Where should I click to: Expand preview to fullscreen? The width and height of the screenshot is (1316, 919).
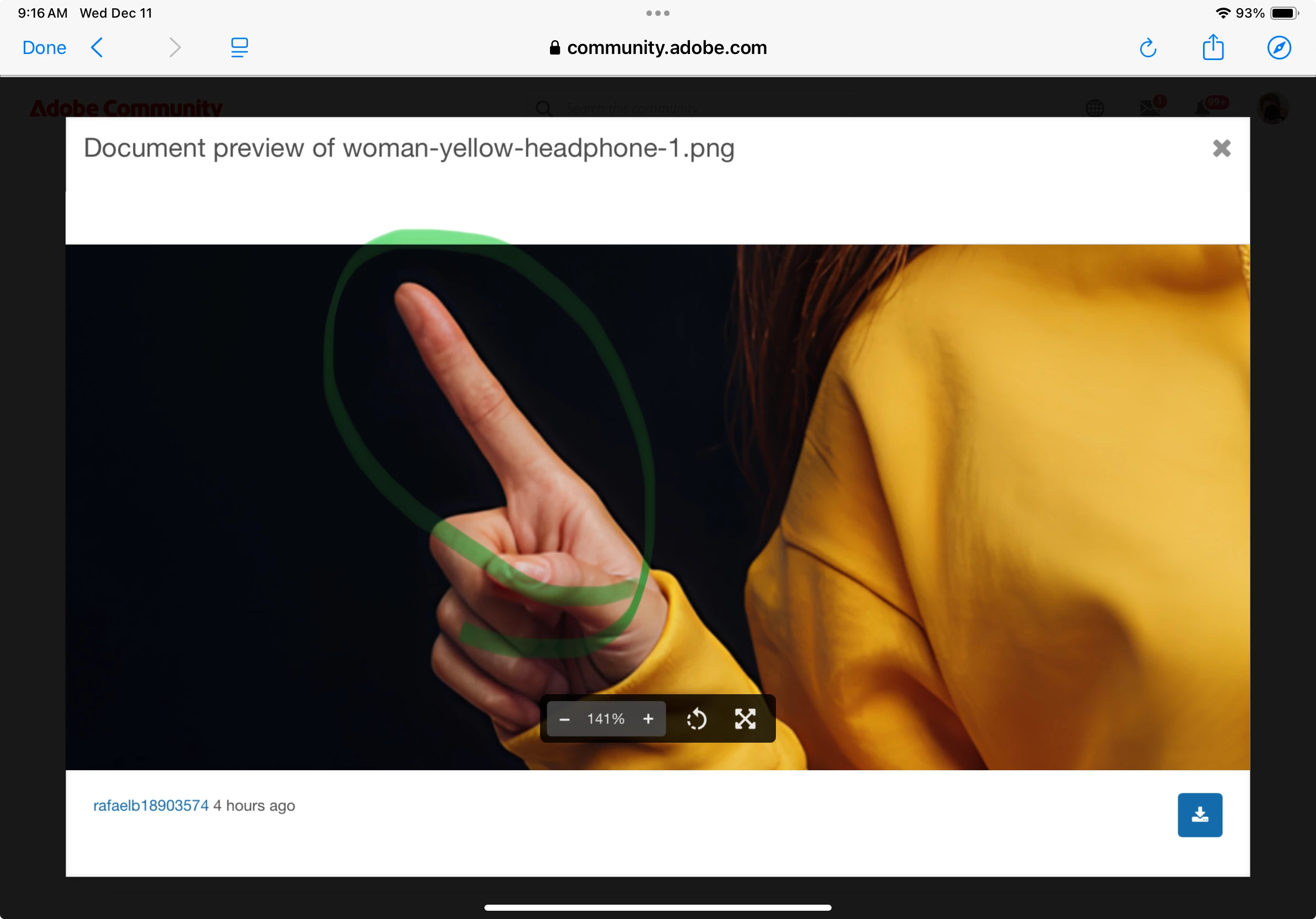(x=745, y=719)
